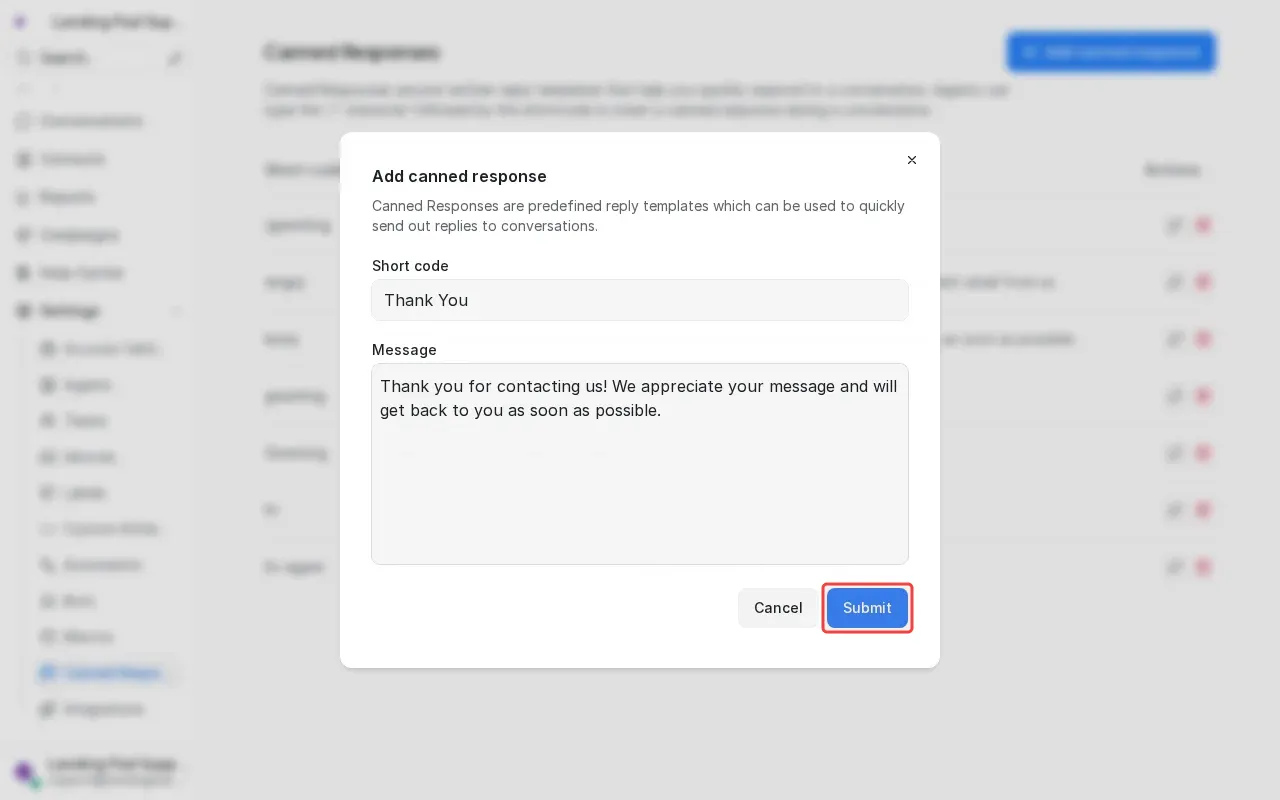
Task: Open the Canned Responses settings entry
Action: (x=110, y=673)
